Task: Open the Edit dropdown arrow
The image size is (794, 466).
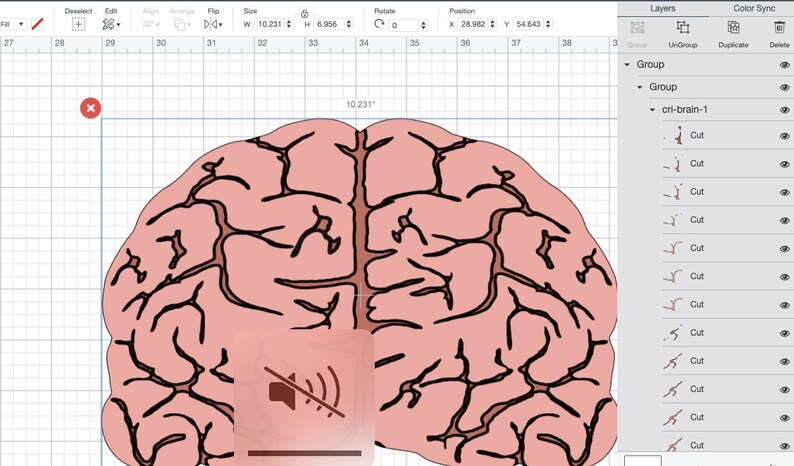Action: (x=118, y=25)
